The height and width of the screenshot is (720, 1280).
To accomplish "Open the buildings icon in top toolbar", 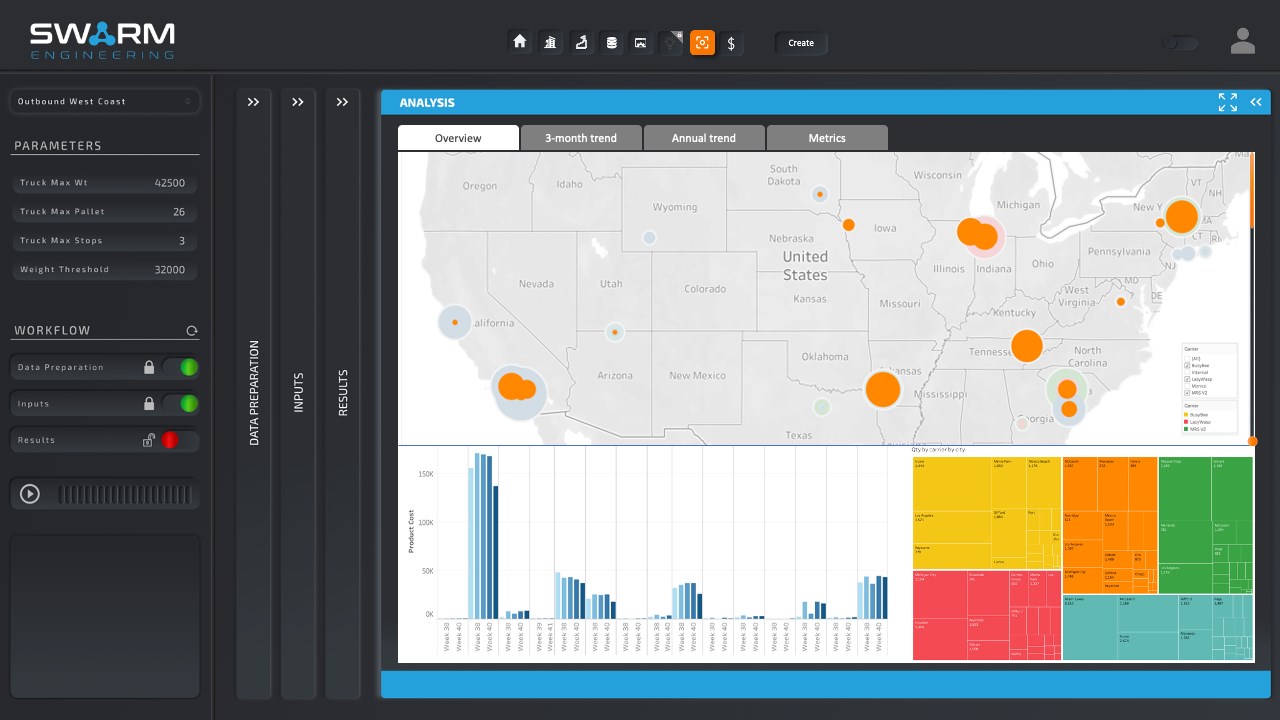I will 550,42.
